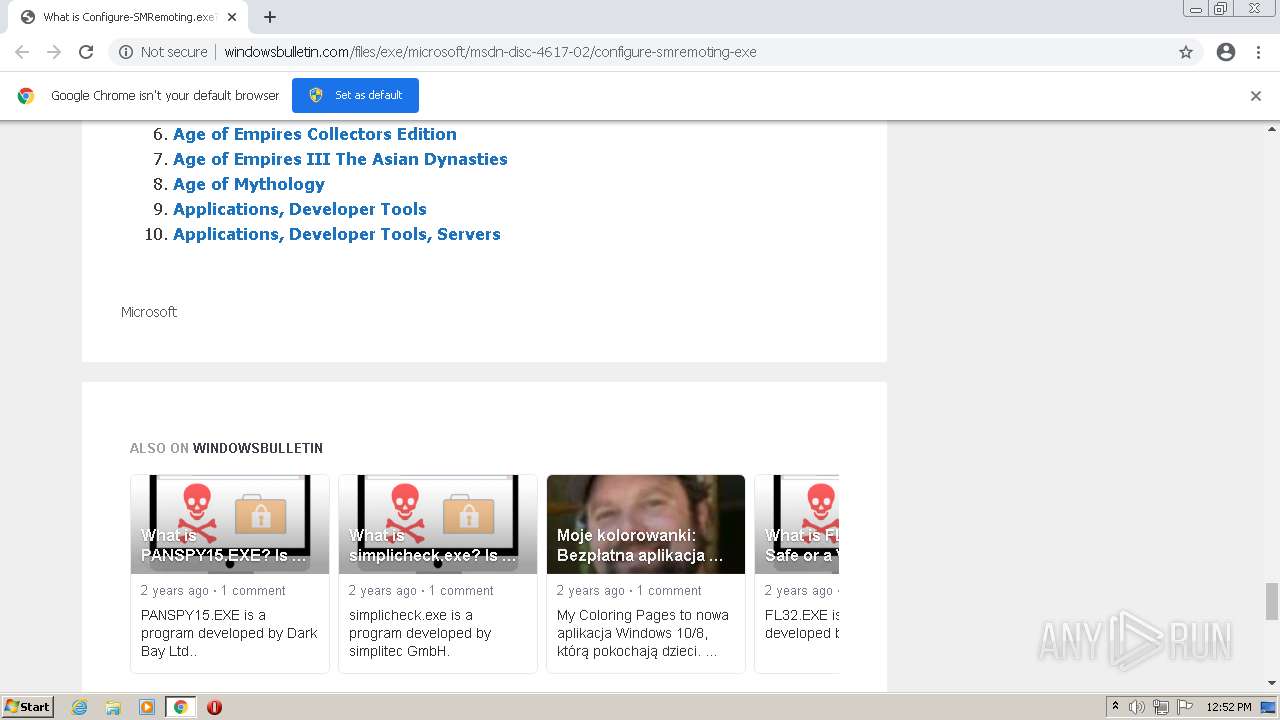The height and width of the screenshot is (720, 1280).
Task: Open a new tab plus button
Action: tap(270, 17)
